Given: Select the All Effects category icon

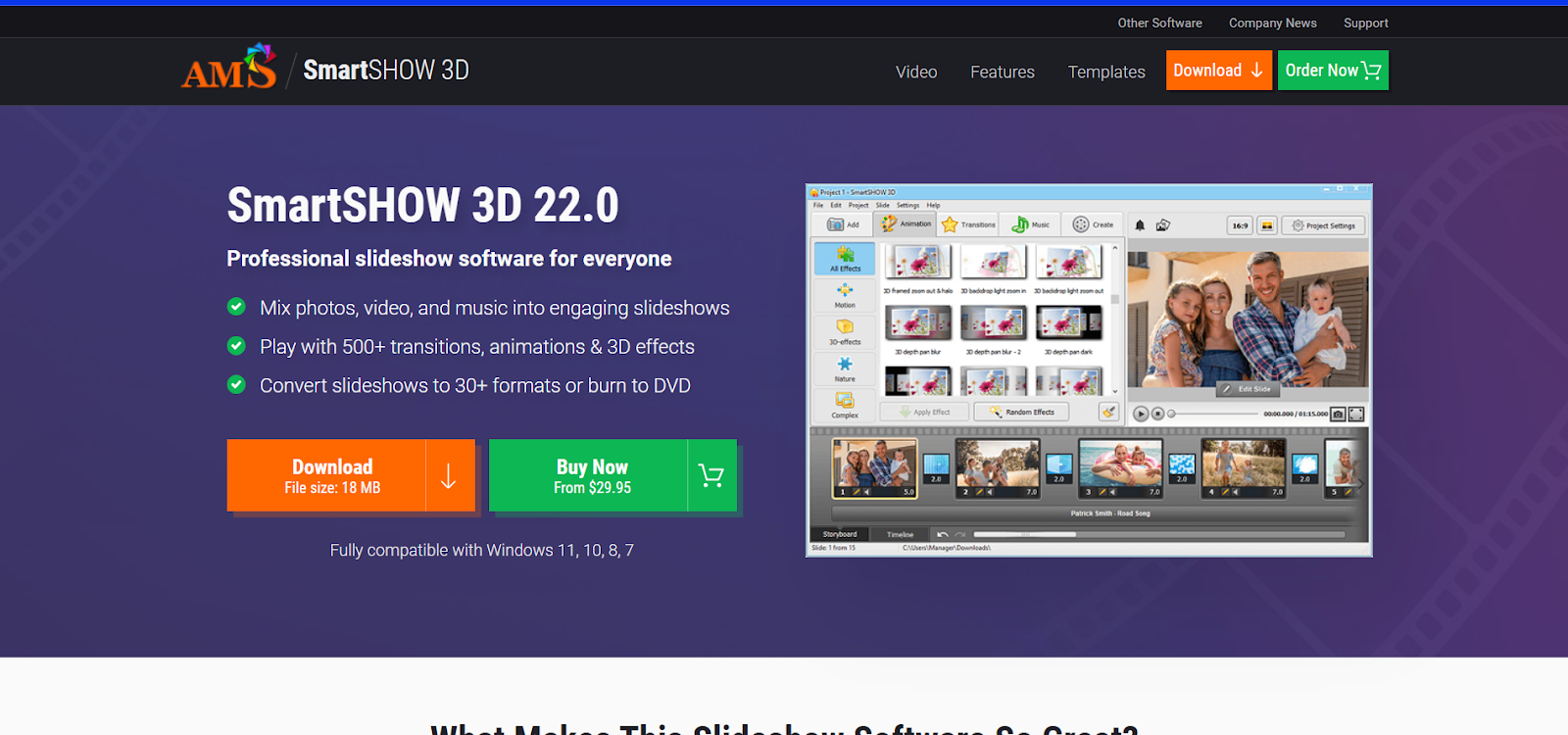Looking at the screenshot, I should (845, 259).
